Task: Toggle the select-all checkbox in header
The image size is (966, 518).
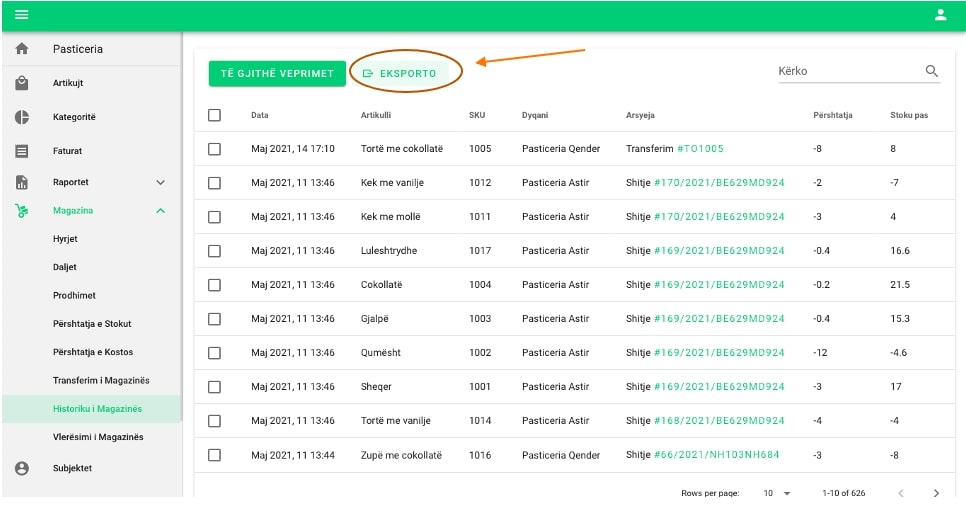Action: (x=214, y=115)
